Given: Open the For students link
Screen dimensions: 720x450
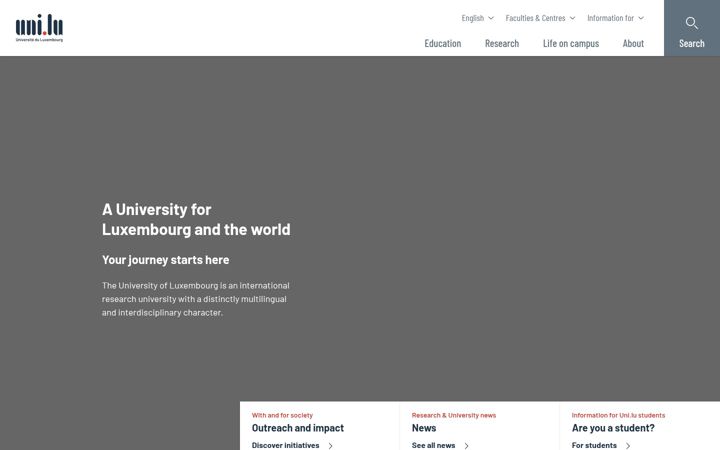Looking at the screenshot, I should point(594,445).
